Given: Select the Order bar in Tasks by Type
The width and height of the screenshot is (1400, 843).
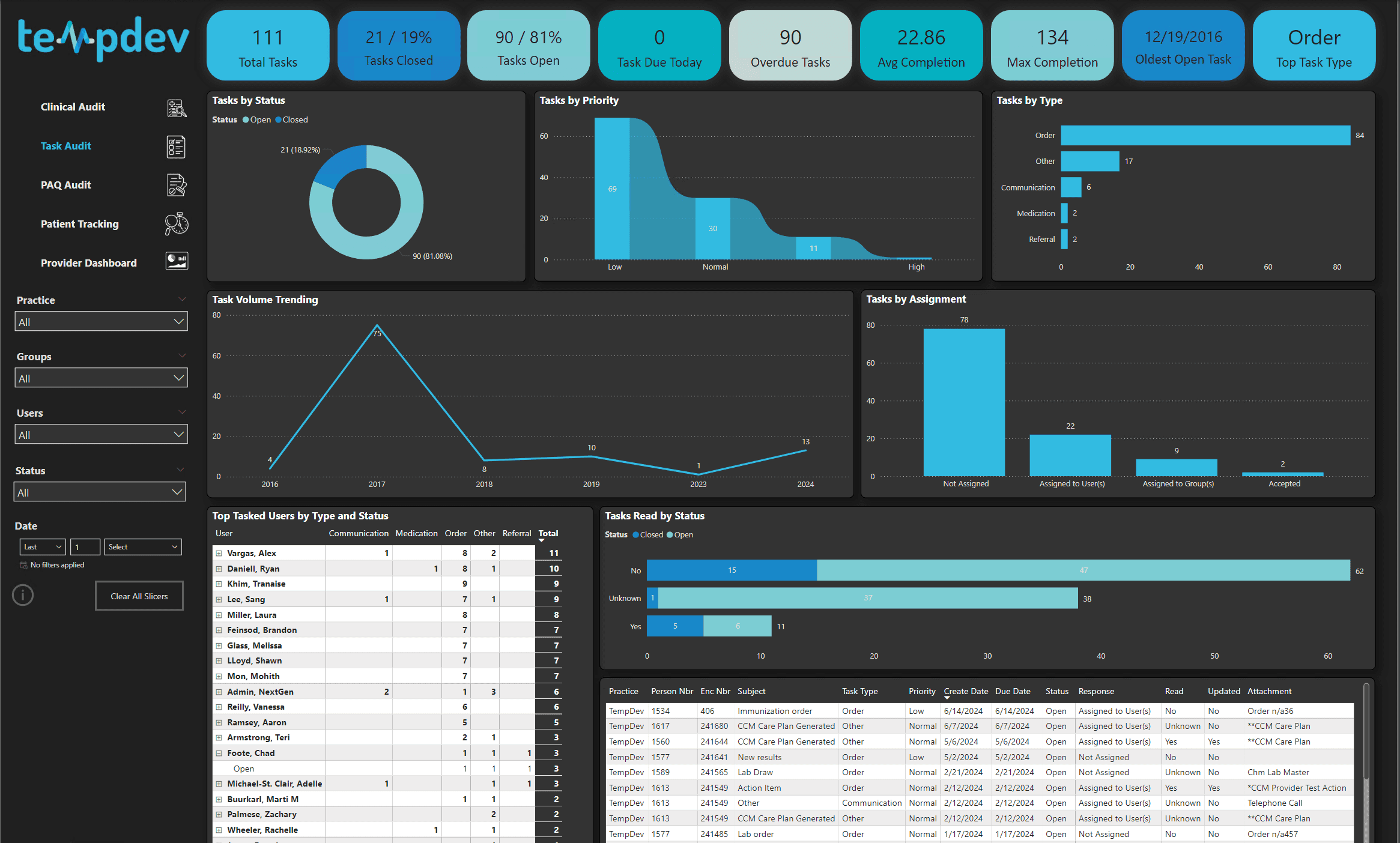Looking at the screenshot, I should coord(1205,135).
